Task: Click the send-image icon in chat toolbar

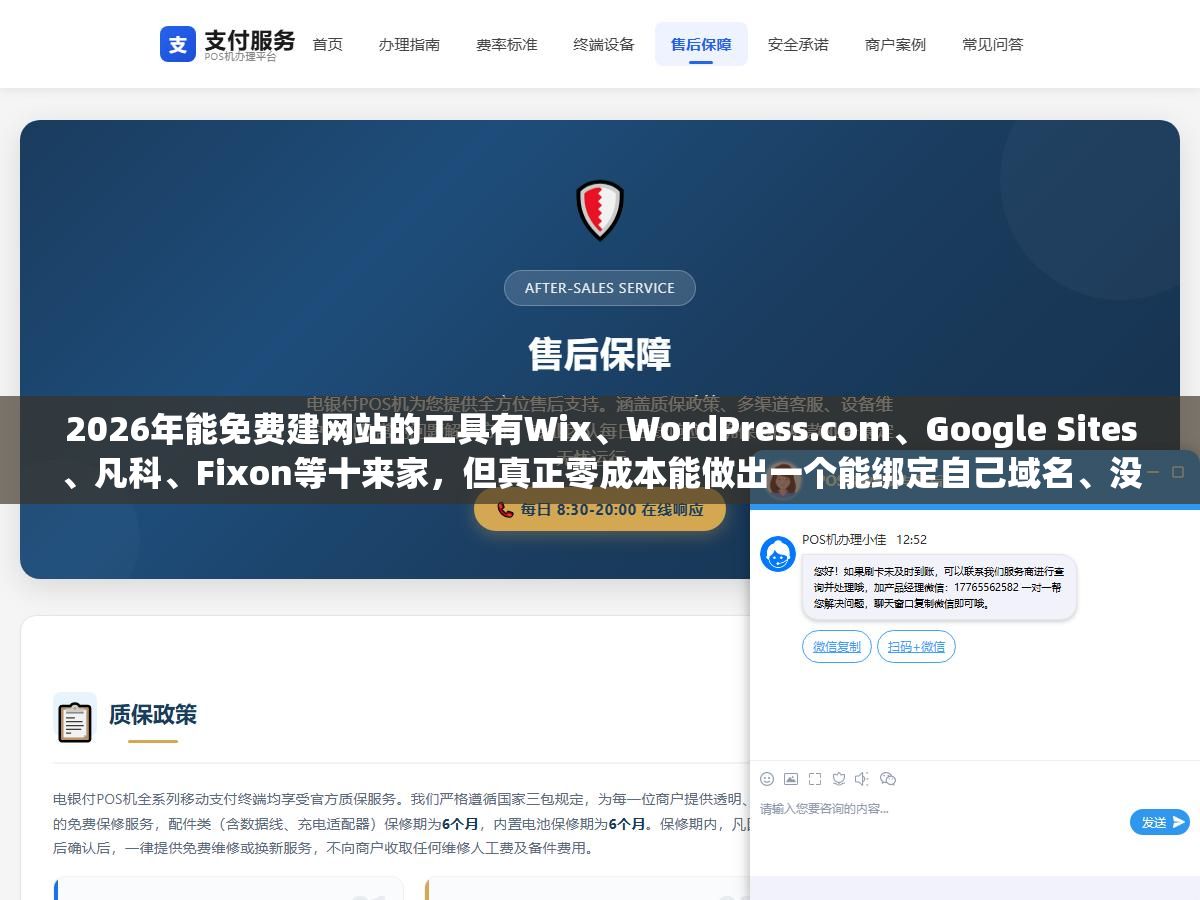Action: (791, 779)
